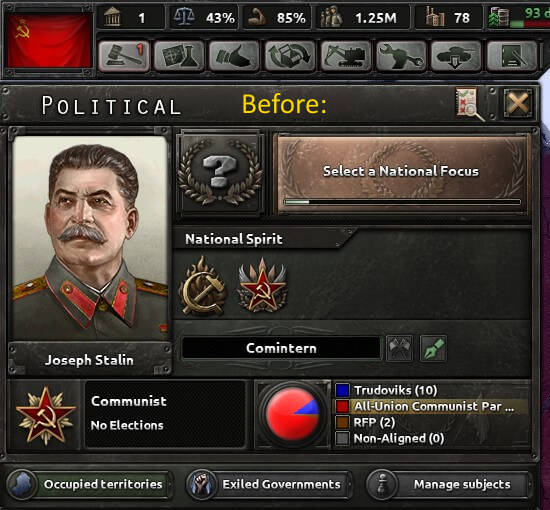This screenshot has width=550, height=510.
Task: Select All-Union Communist Party entry
Action: coord(431,407)
